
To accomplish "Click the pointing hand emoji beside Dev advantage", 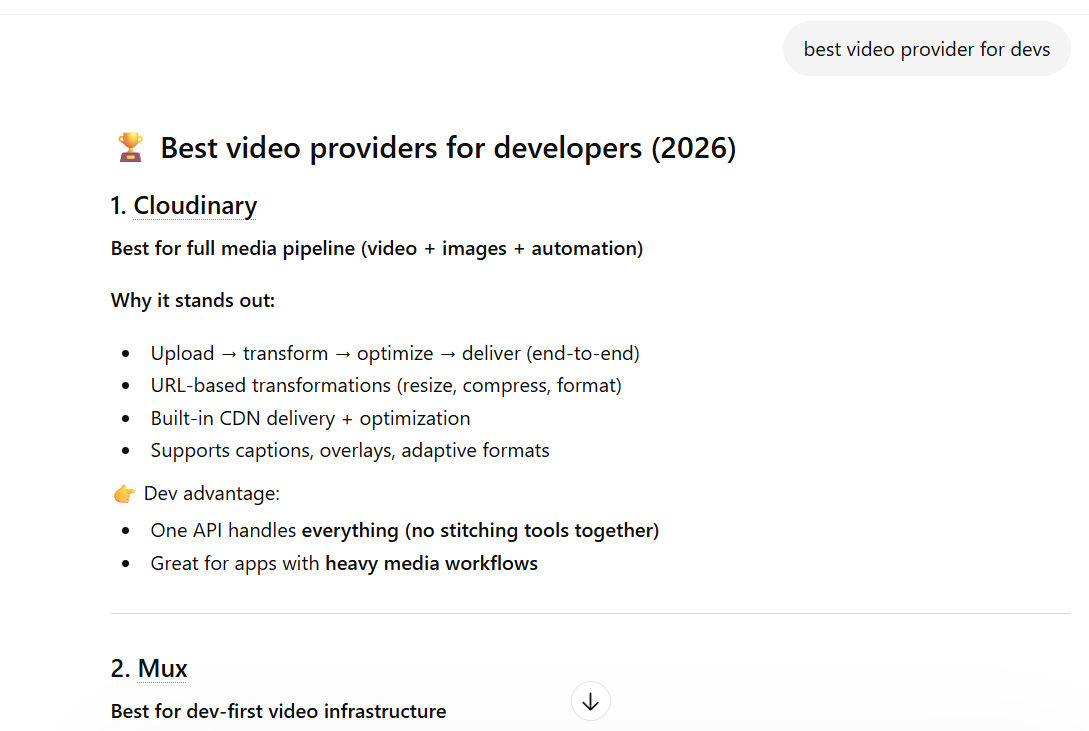I will pyautogui.click(x=124, y=494).
